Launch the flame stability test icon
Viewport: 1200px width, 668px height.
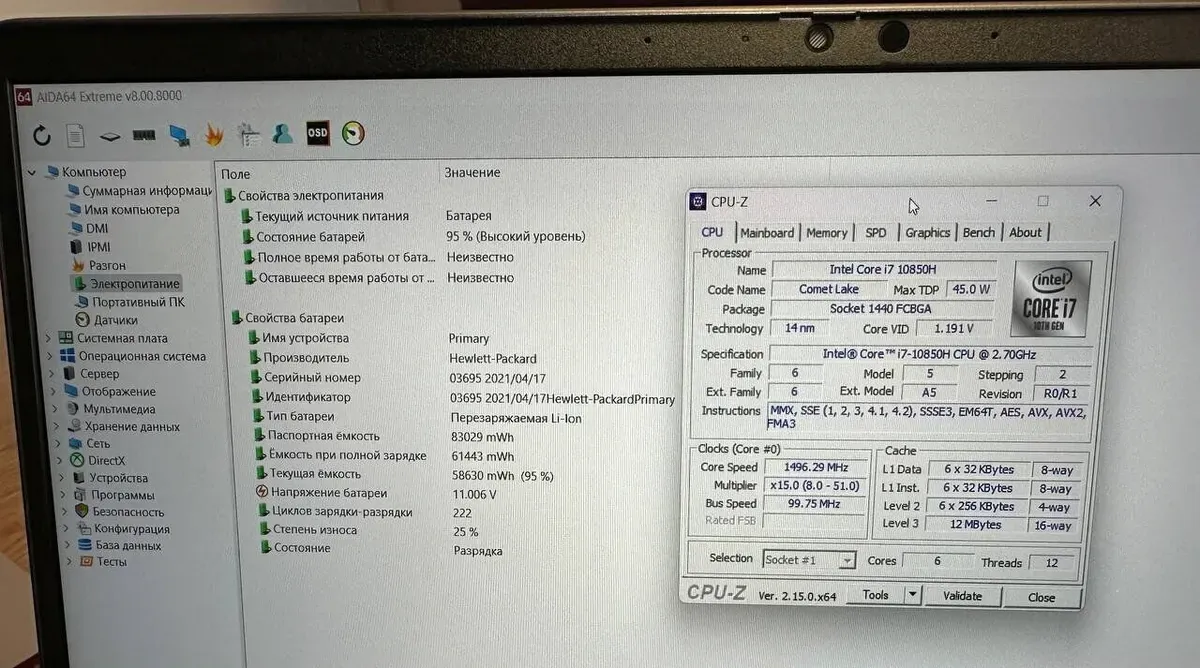click(x=213, y=134)
